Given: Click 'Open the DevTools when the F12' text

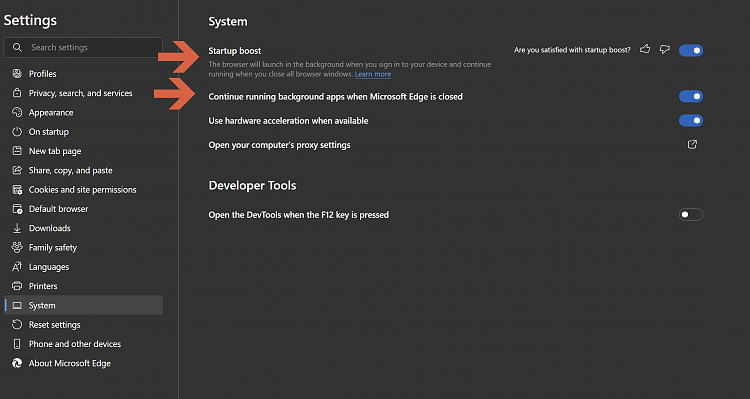Looking at the screenshot, I should [x=298, y=215].
